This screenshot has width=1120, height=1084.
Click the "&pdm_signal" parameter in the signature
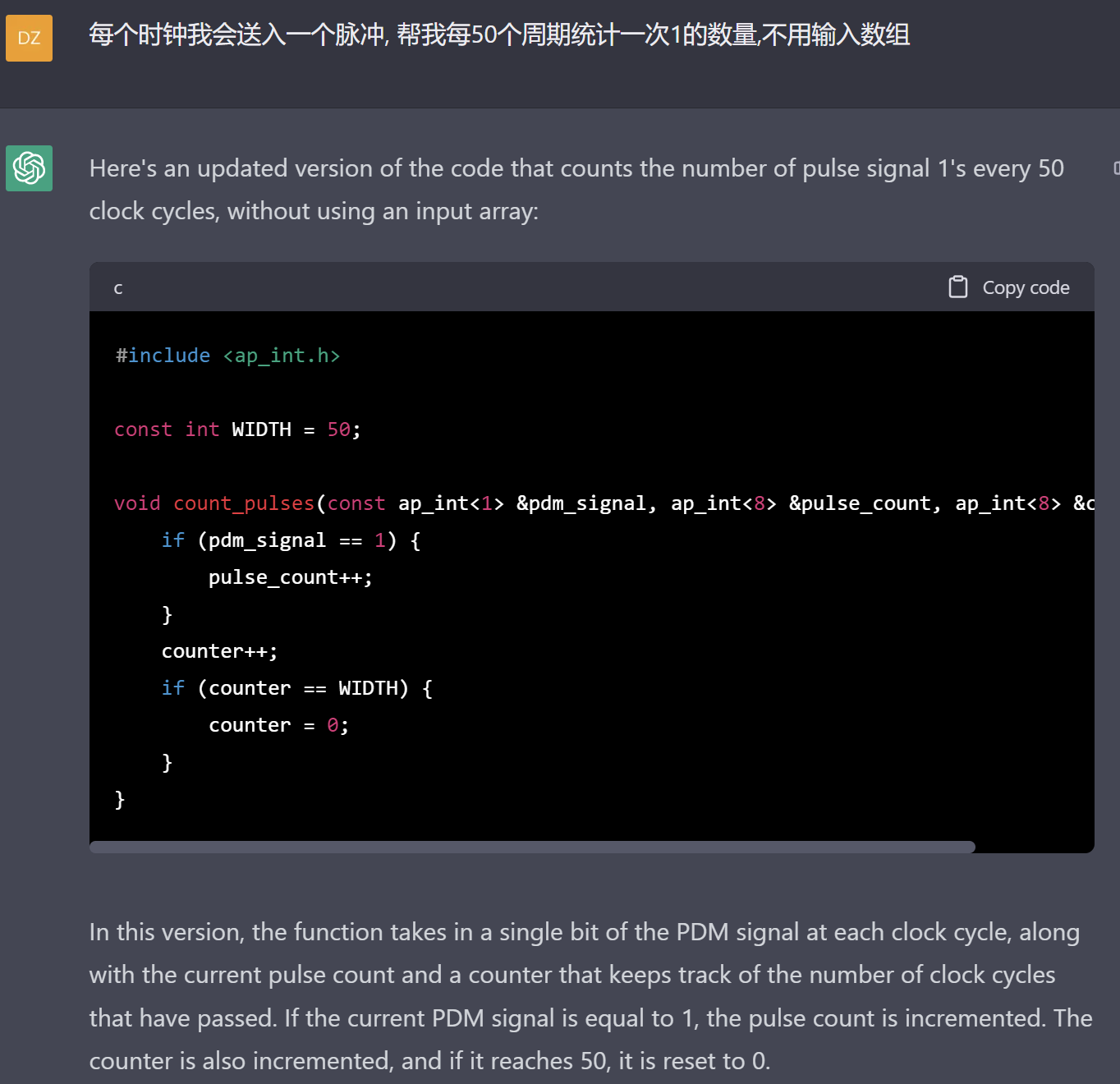(x=580, y=503)
